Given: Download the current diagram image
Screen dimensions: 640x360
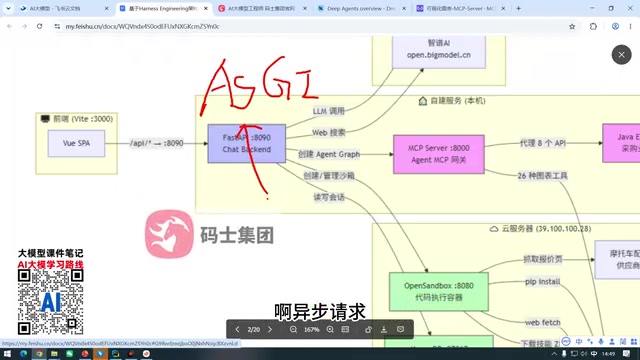Looking at the screenshot, I should 384,329.
